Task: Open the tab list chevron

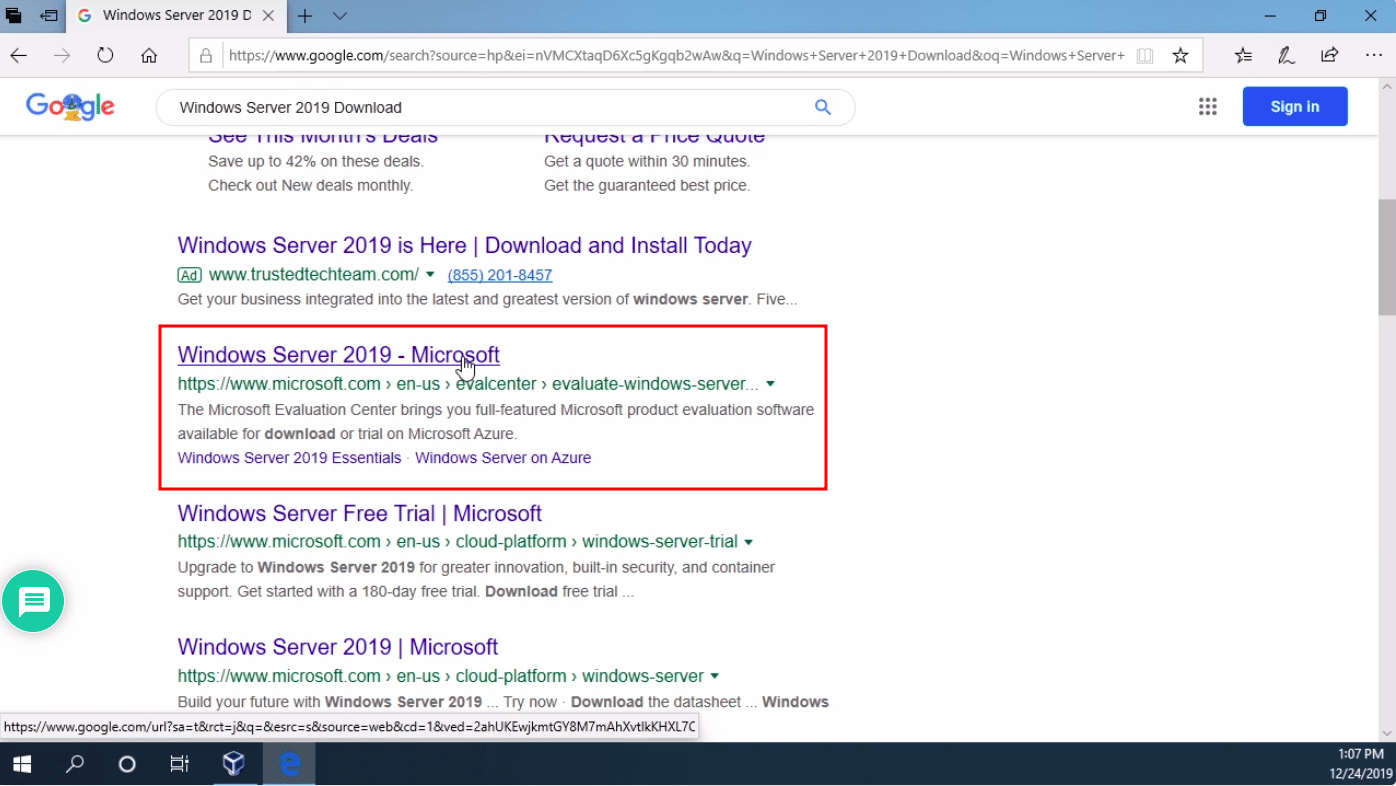Action: 340,16
